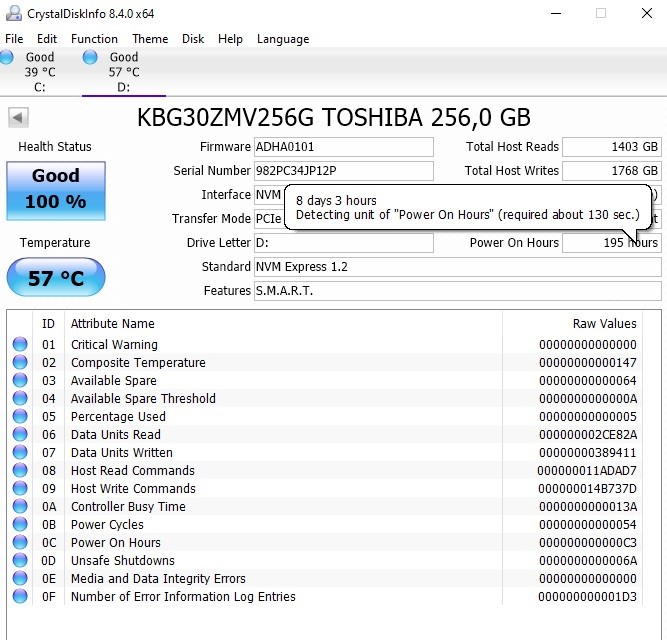The height and width of the screenshot is (640, 667).
Task: Click the Error Information Log Entries icon
Action: coord(20,596)
